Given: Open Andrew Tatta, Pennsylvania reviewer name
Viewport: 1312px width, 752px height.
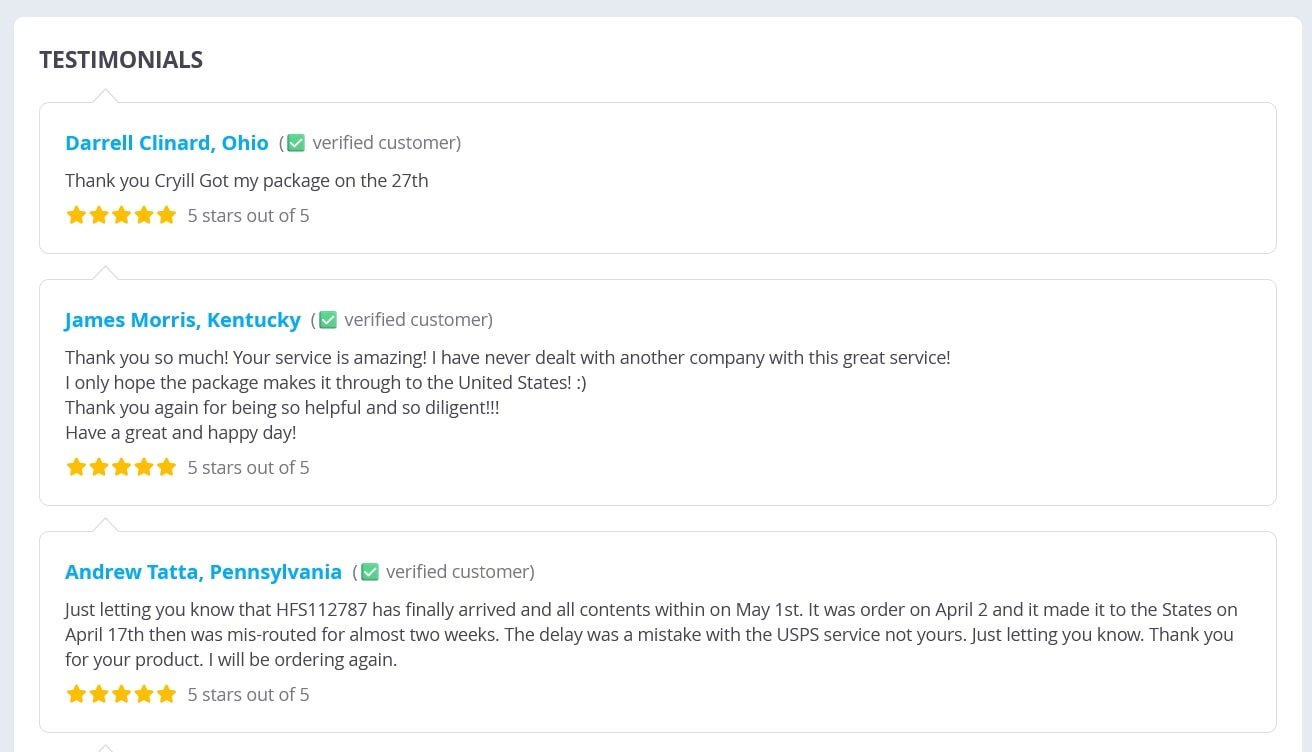Looking at the screenshot, I should point(203,572).
